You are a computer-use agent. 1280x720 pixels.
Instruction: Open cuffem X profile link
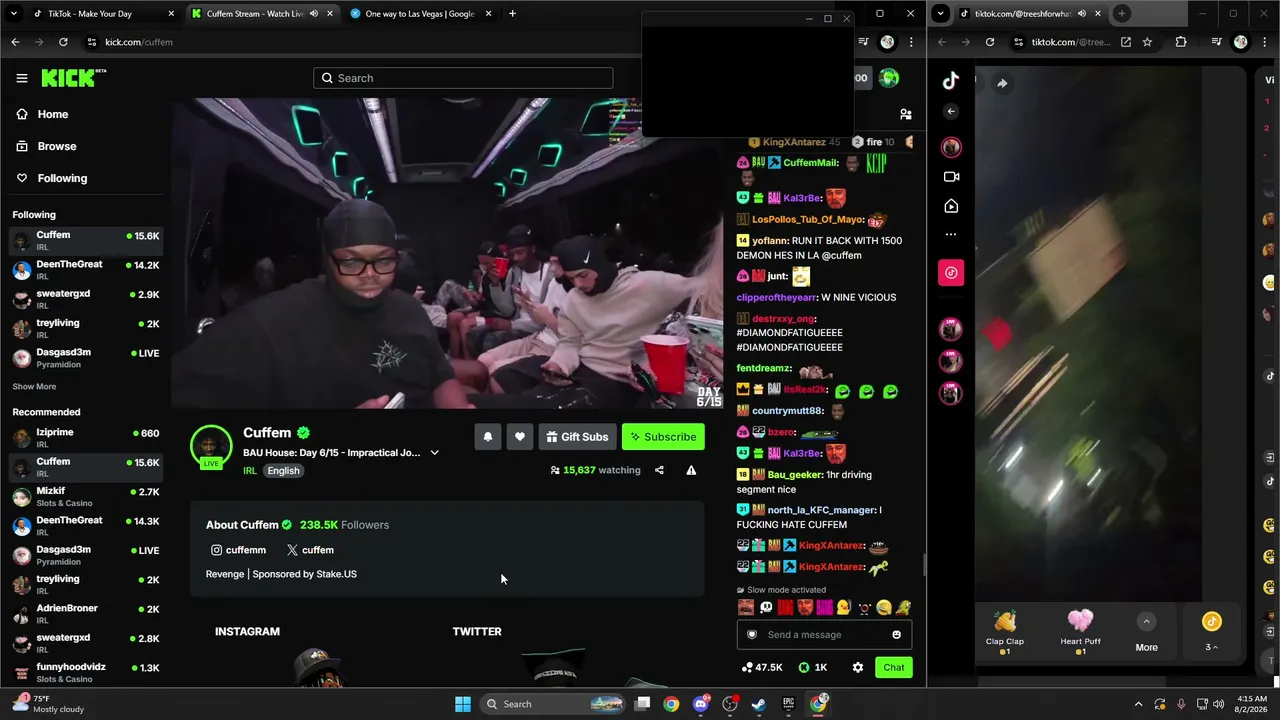[310, 550]
